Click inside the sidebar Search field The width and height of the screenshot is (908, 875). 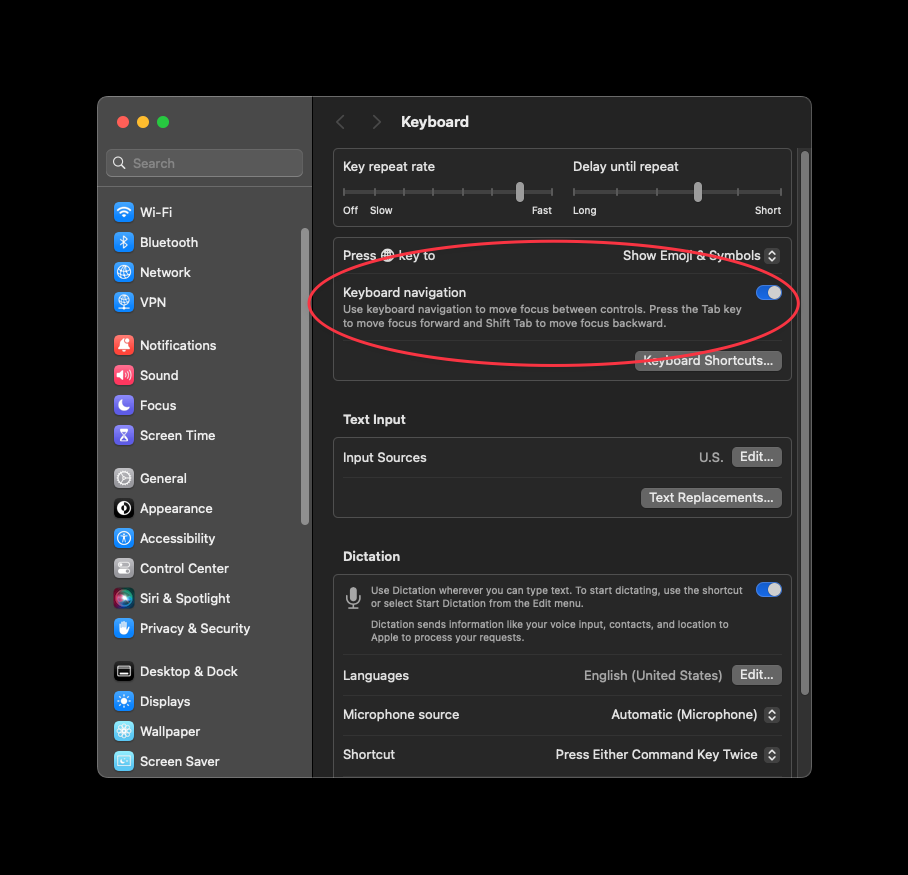(204, 163)
